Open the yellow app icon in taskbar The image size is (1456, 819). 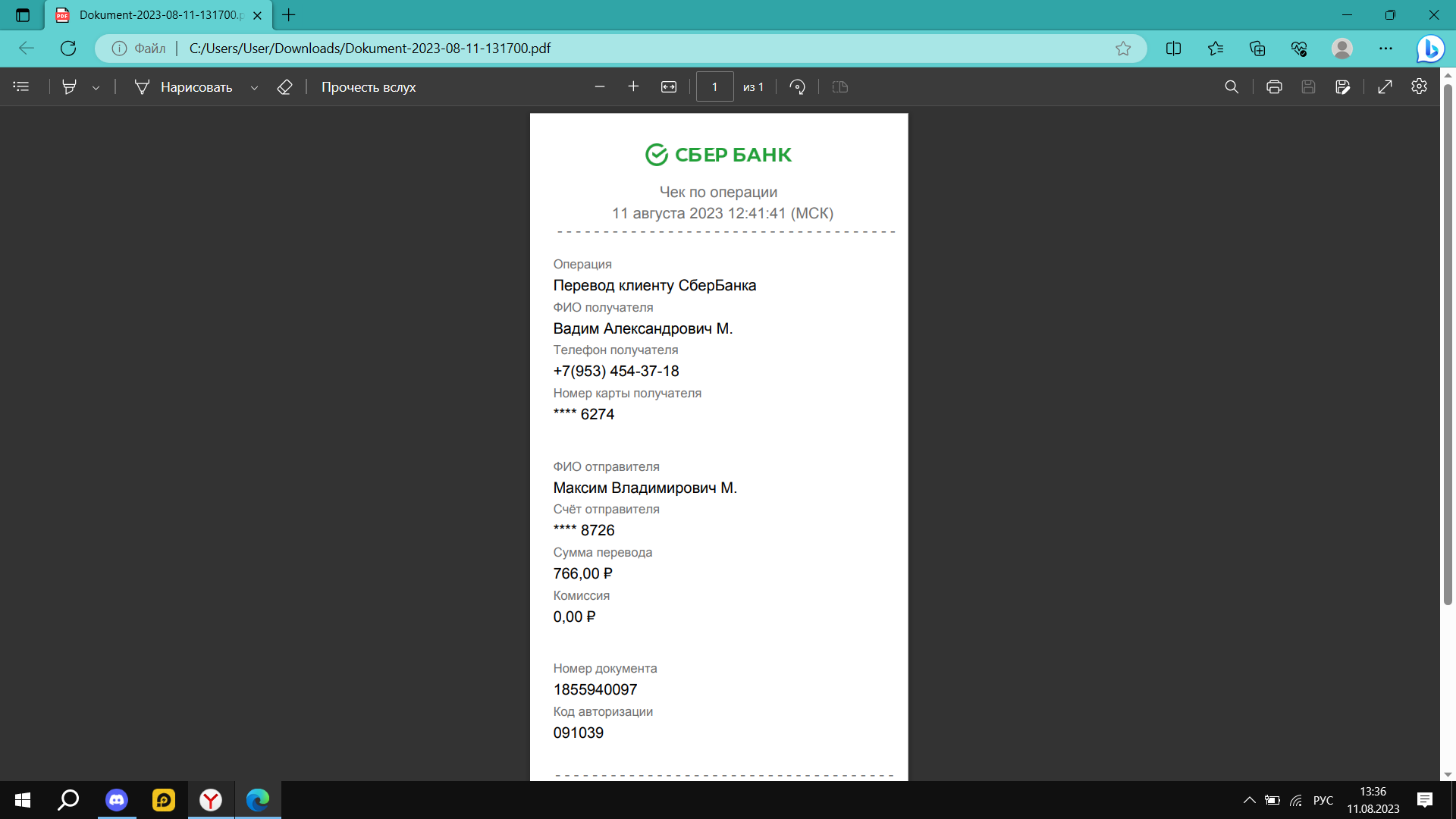click(x=164, y=800)
